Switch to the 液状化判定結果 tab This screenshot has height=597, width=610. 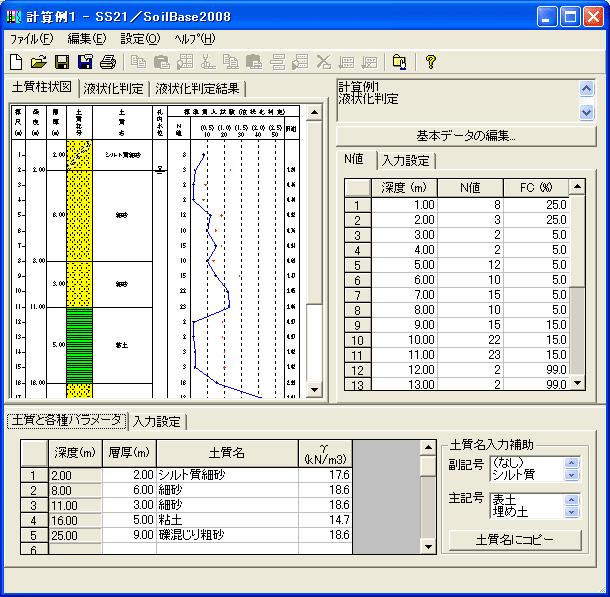197,89
